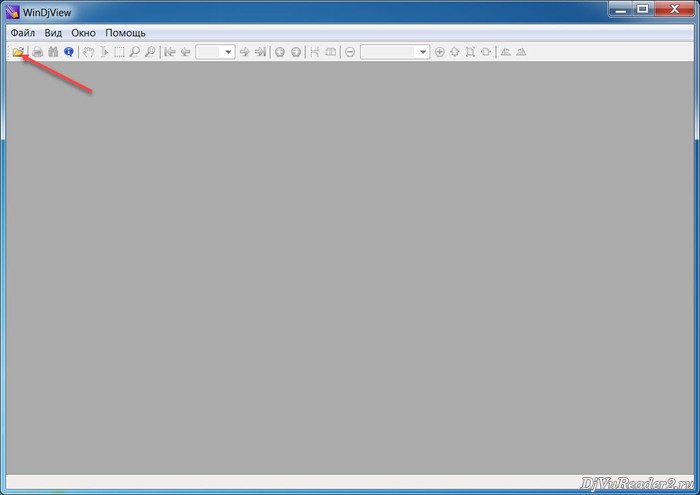Click the Zoom Out minus icon
Image resolution: width=700 pixels, height=495 pixels.
pyautogui.click(x=350, y=52)
